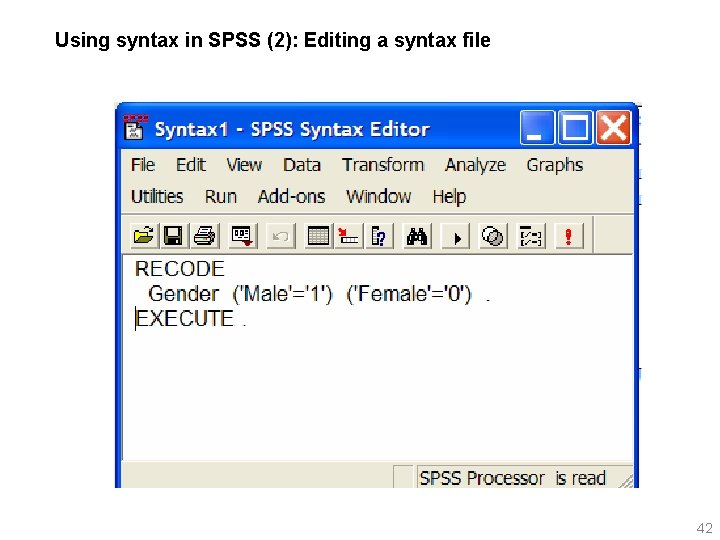
Task: Click the Go to Case icon
Action: click(x=348, y=236)
